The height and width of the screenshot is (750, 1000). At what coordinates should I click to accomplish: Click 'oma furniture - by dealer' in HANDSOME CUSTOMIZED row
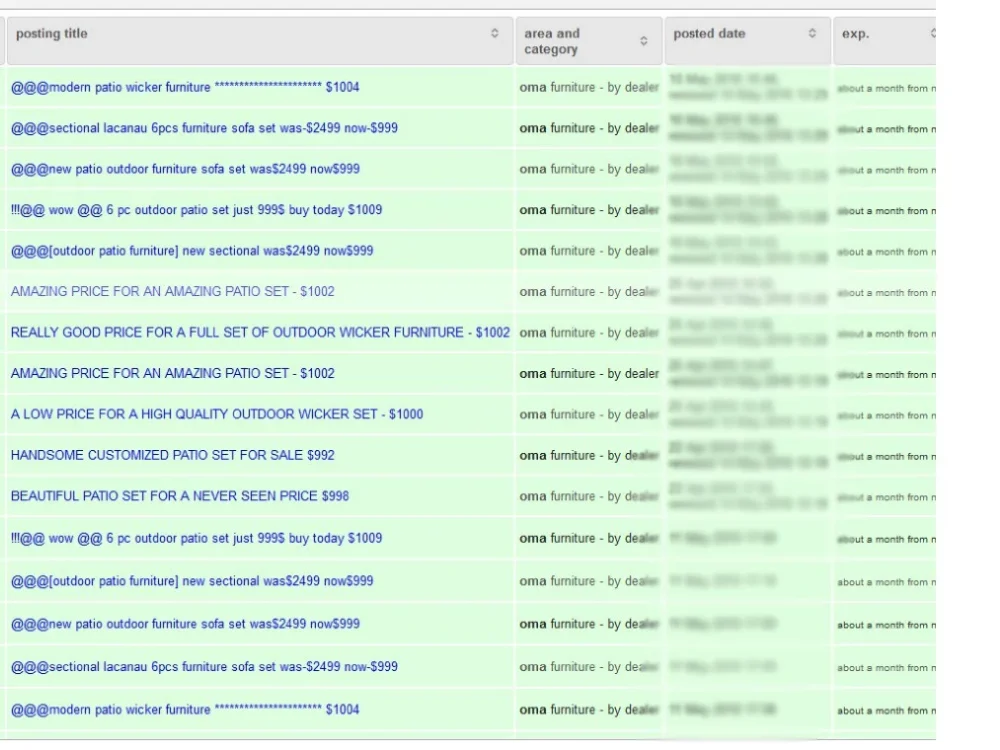[x=589, y=455]
